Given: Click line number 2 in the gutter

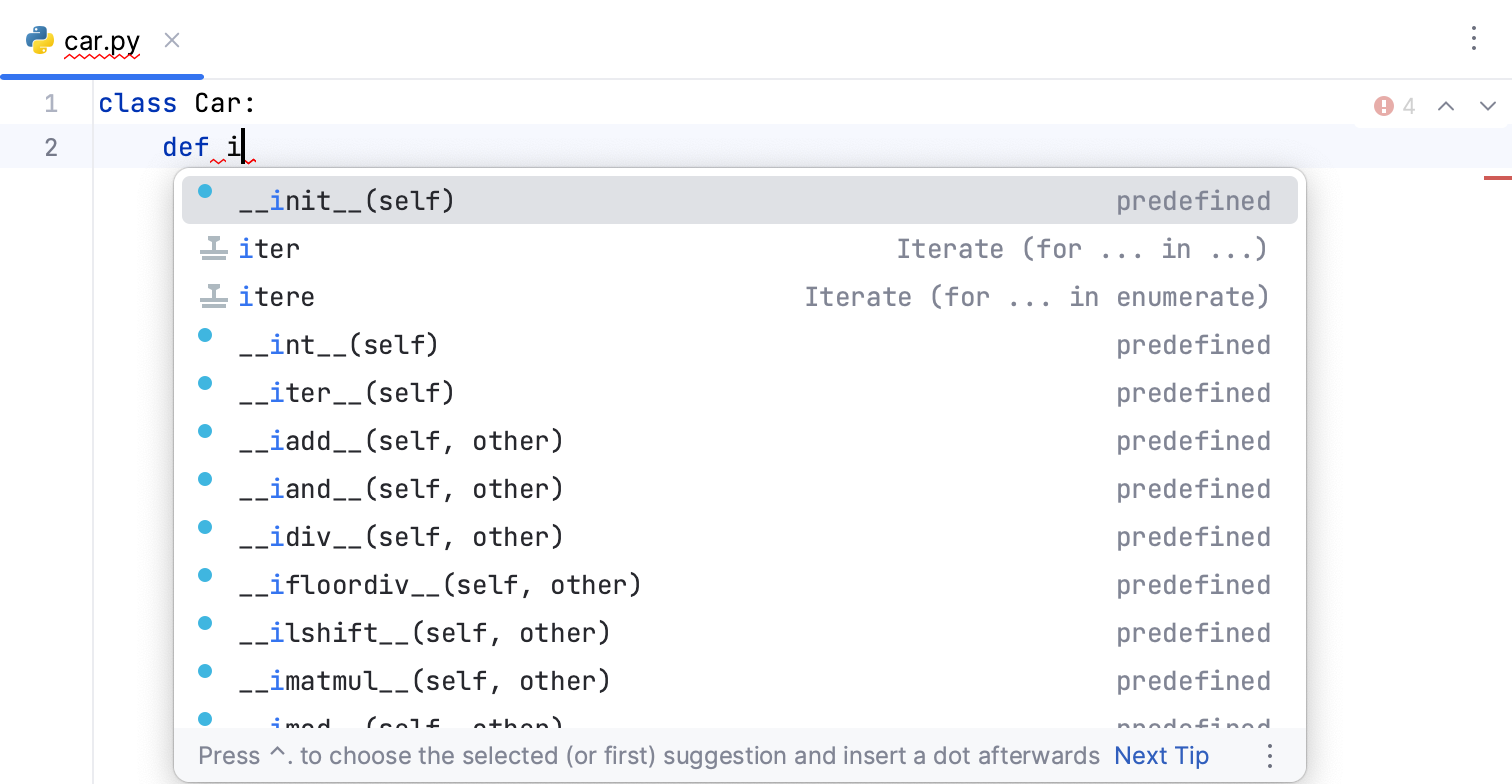Looking at the screenshot, I should coord(51,146).
